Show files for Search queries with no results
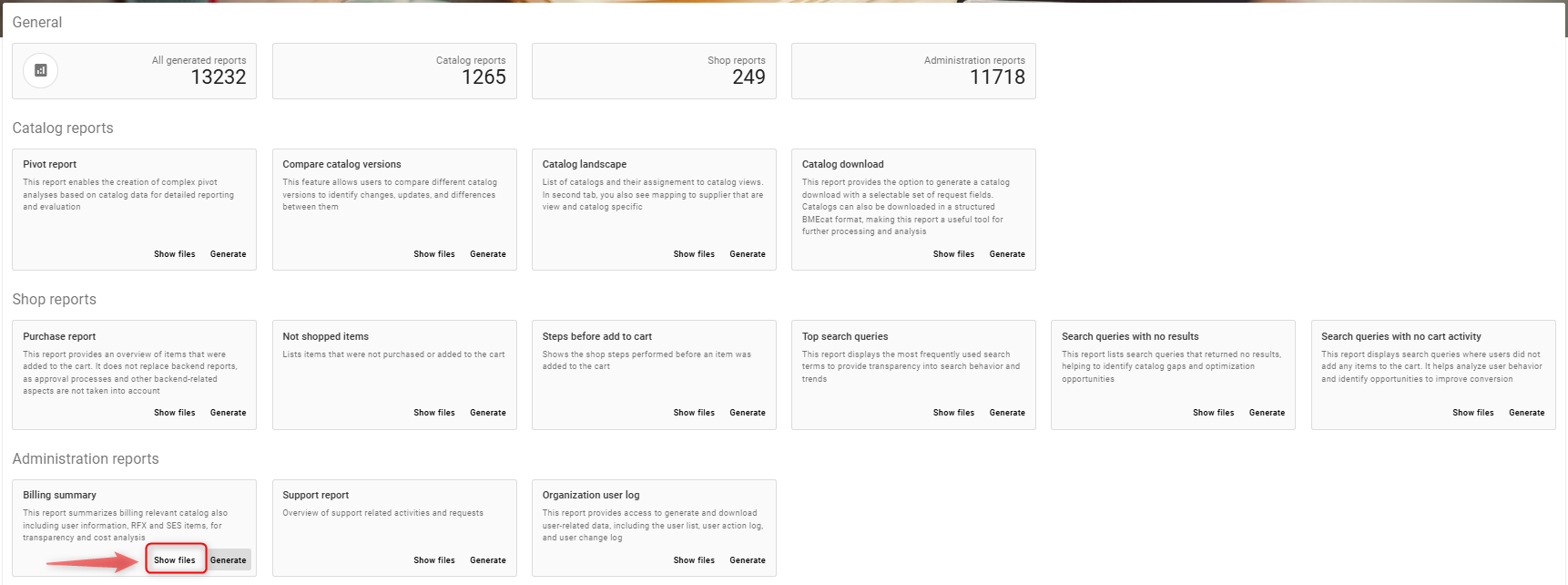Image resolution: width=1568 pixels, height=585 pixels. (1214, 413)
